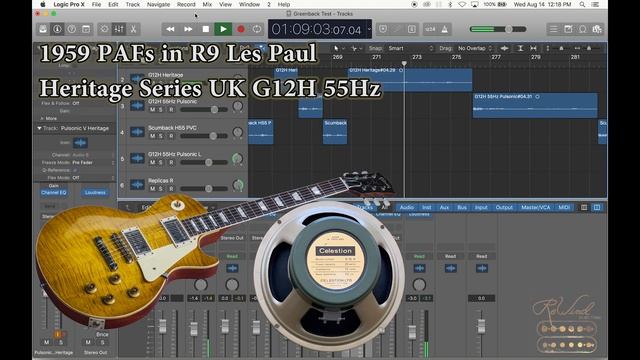Viewport: 640px width, 360px height.
Task: Toggle waveform zoom button in tracks toolbar
Action: [x=504, y=48]
